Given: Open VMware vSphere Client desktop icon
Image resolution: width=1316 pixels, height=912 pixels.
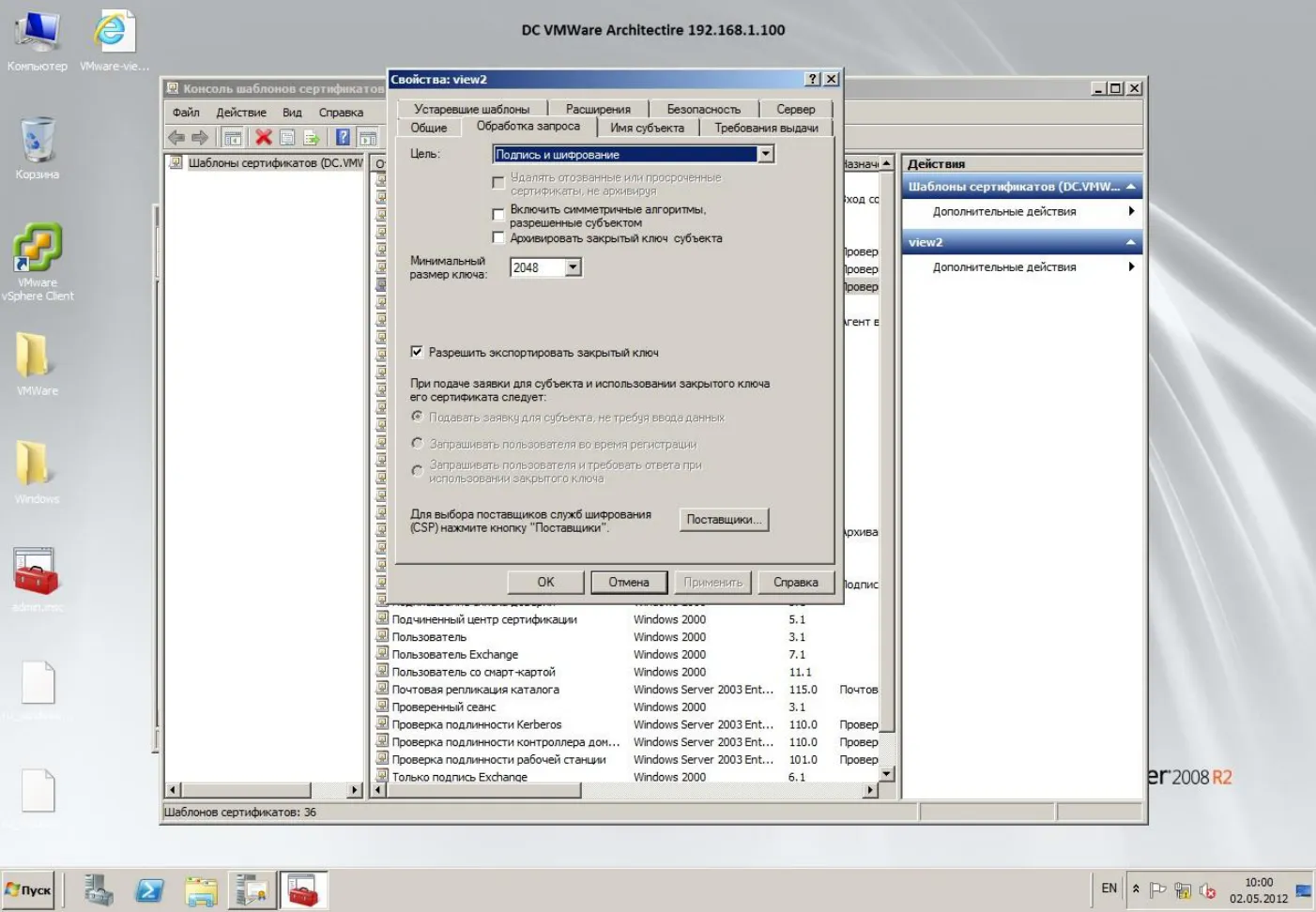Looking at the screenshot, I should (38, 262).
